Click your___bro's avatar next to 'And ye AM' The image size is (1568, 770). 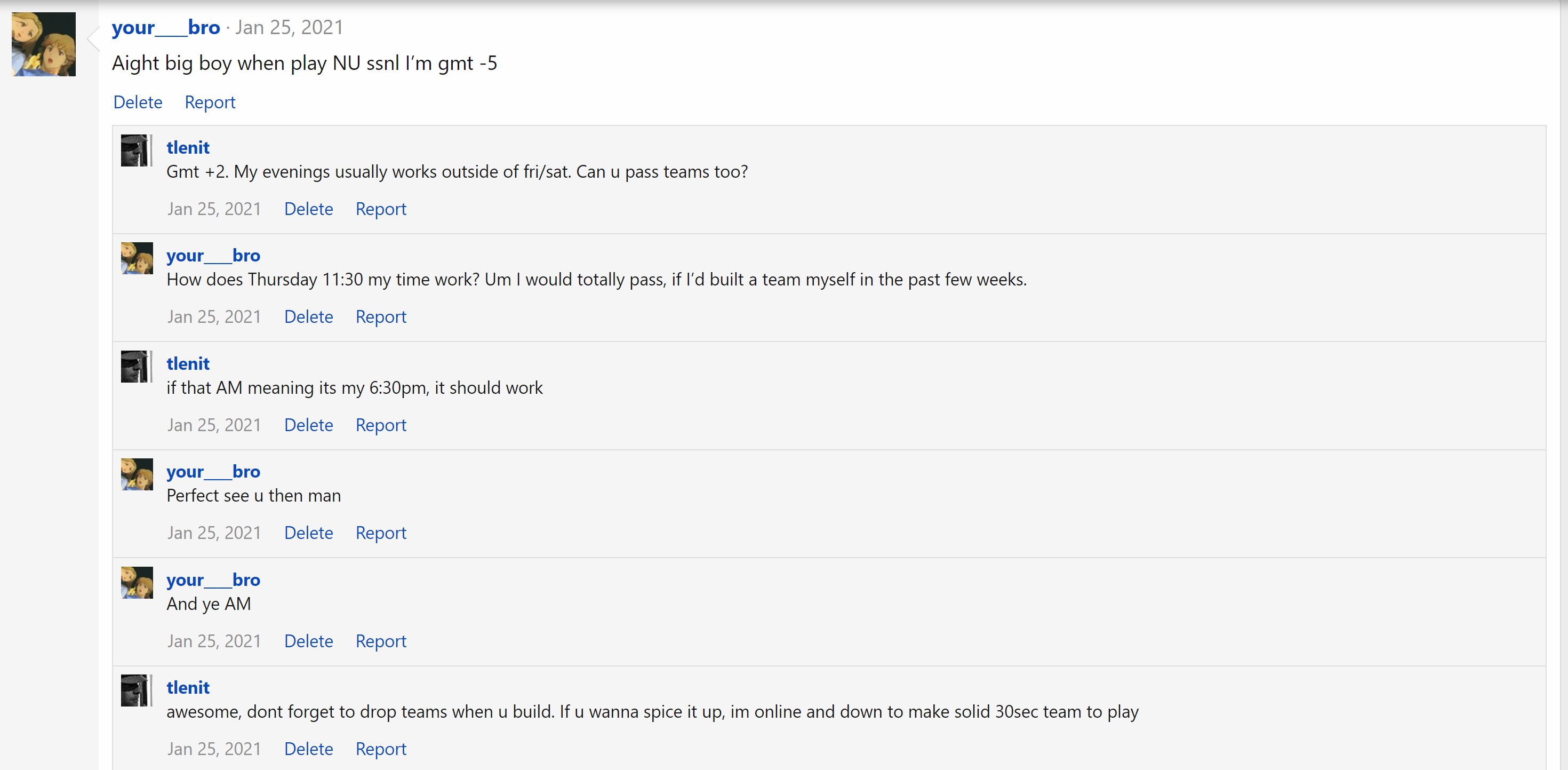tap(137, 582)
